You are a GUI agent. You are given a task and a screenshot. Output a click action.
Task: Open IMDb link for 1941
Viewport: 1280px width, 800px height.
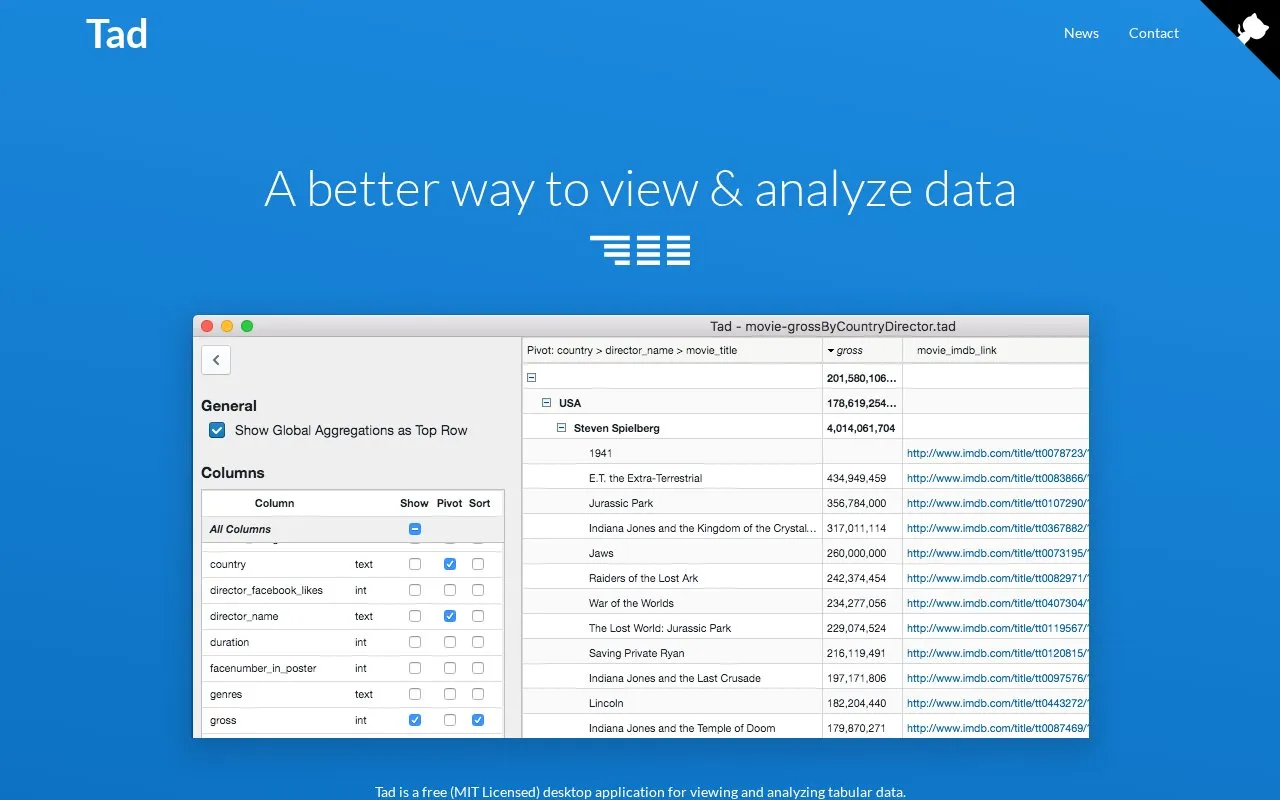coord(997,453)
